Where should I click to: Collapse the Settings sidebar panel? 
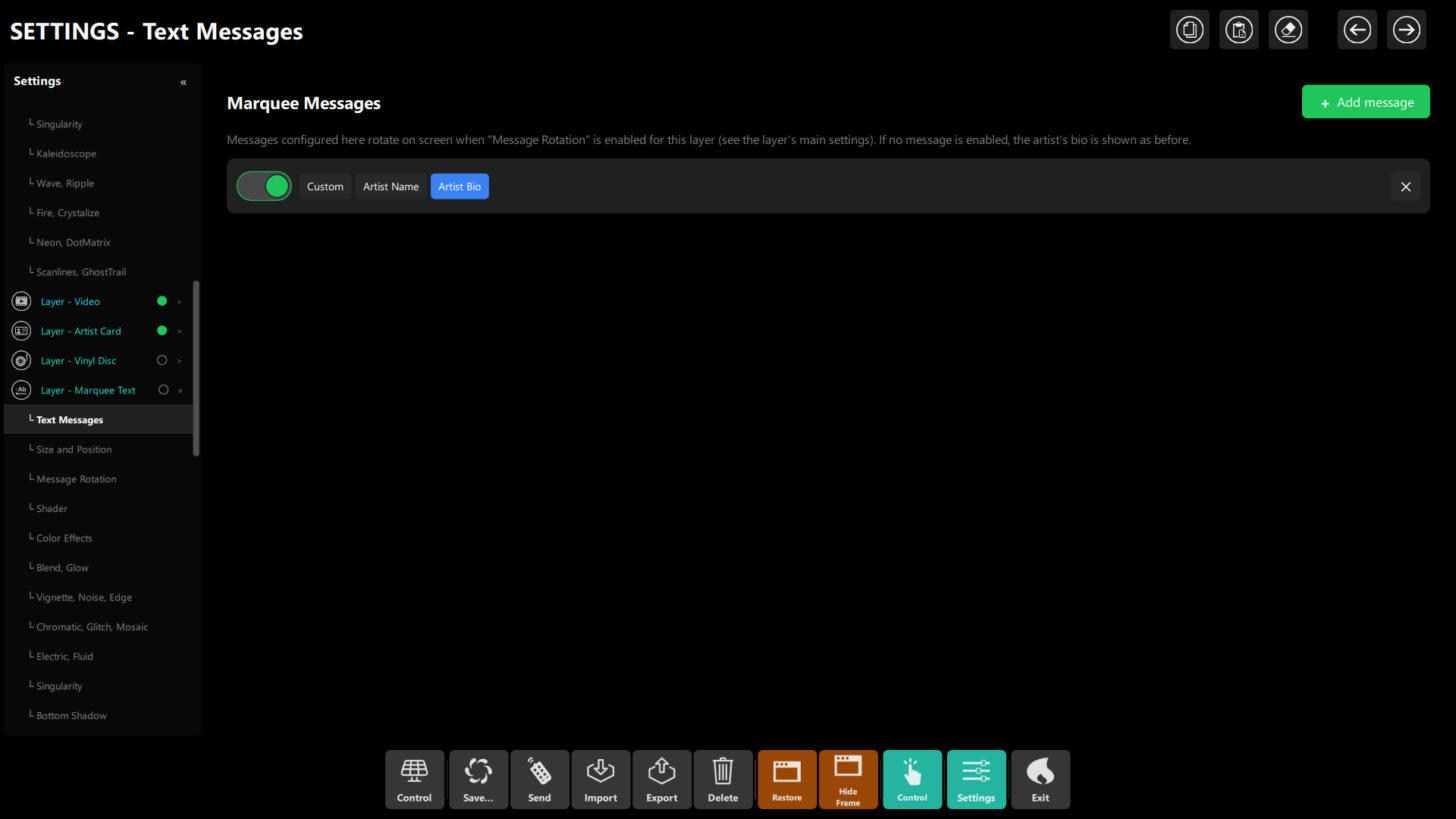183,82
